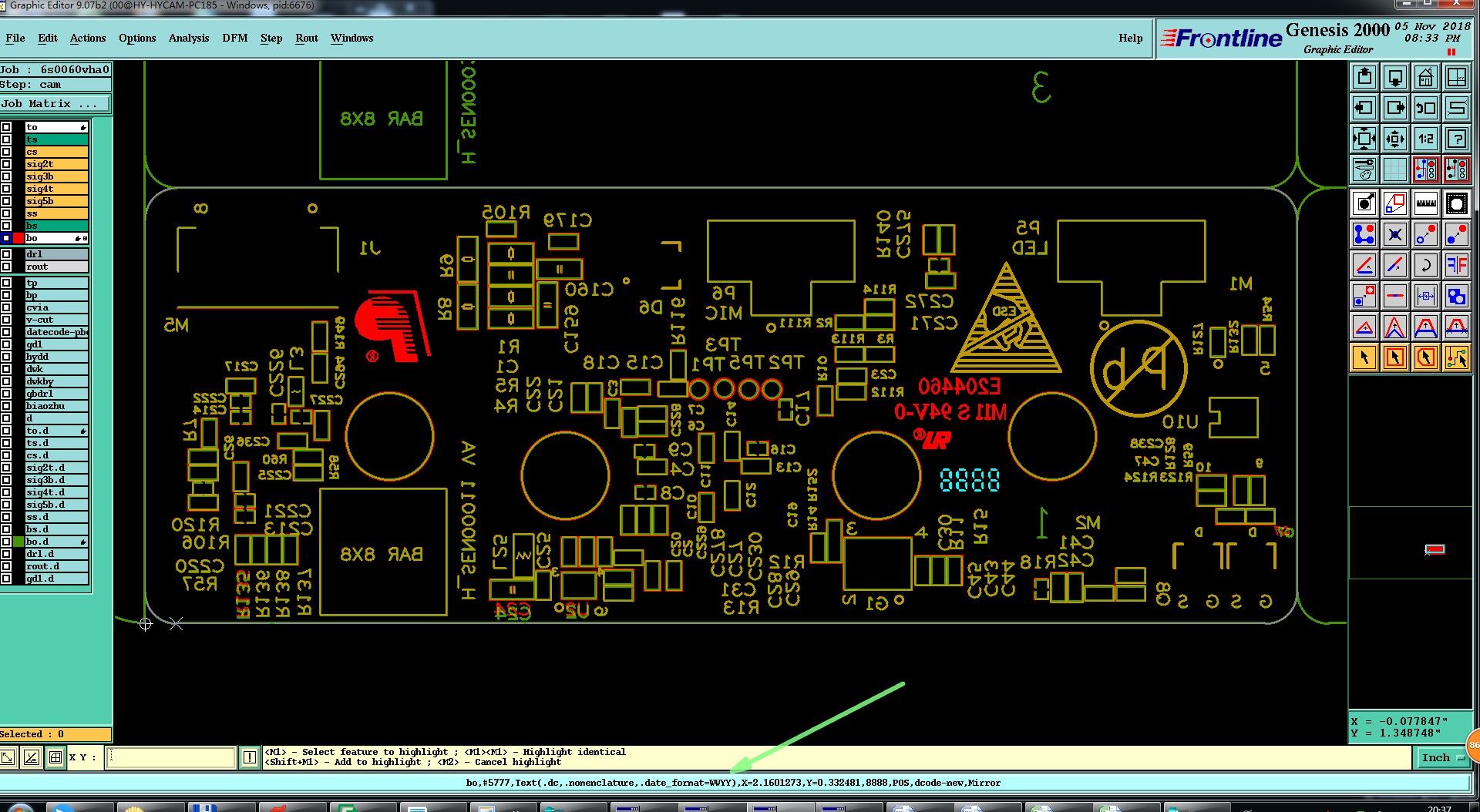The image size is (1480, 812).
Task: Click the pan left arrow icon
Action: [x=1364, y=108]
